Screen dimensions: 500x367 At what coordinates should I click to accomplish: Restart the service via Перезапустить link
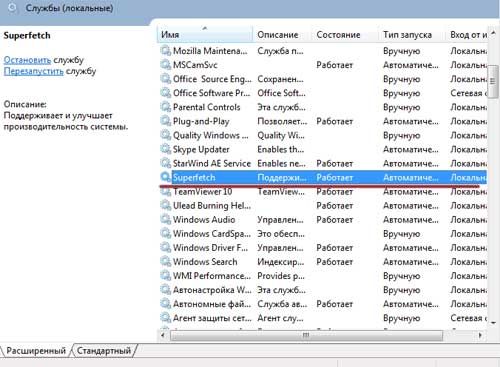pyautogui.click(x=33, y=71)
